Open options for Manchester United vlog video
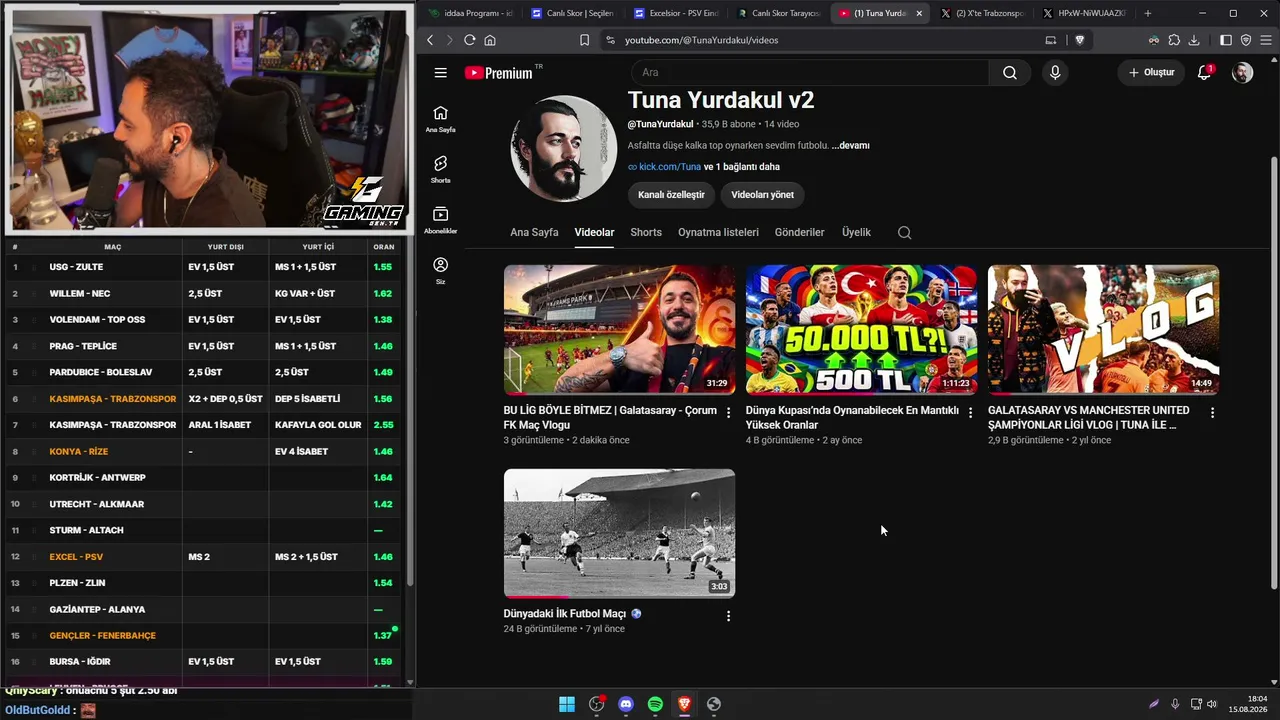This screenshot has height=720, width=1280. (x=1212, y=412)
